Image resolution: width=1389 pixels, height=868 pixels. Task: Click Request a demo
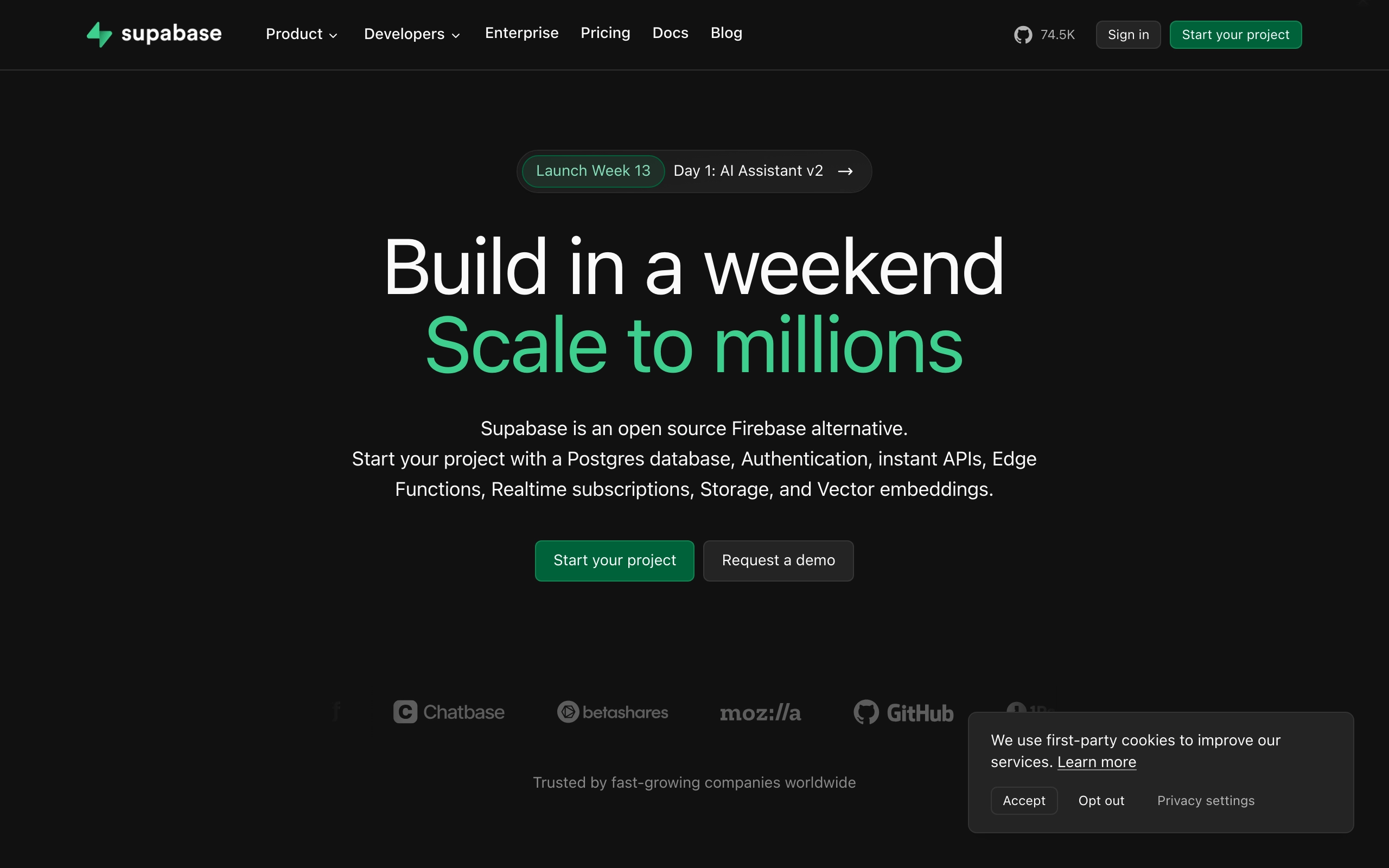(778, 560)
